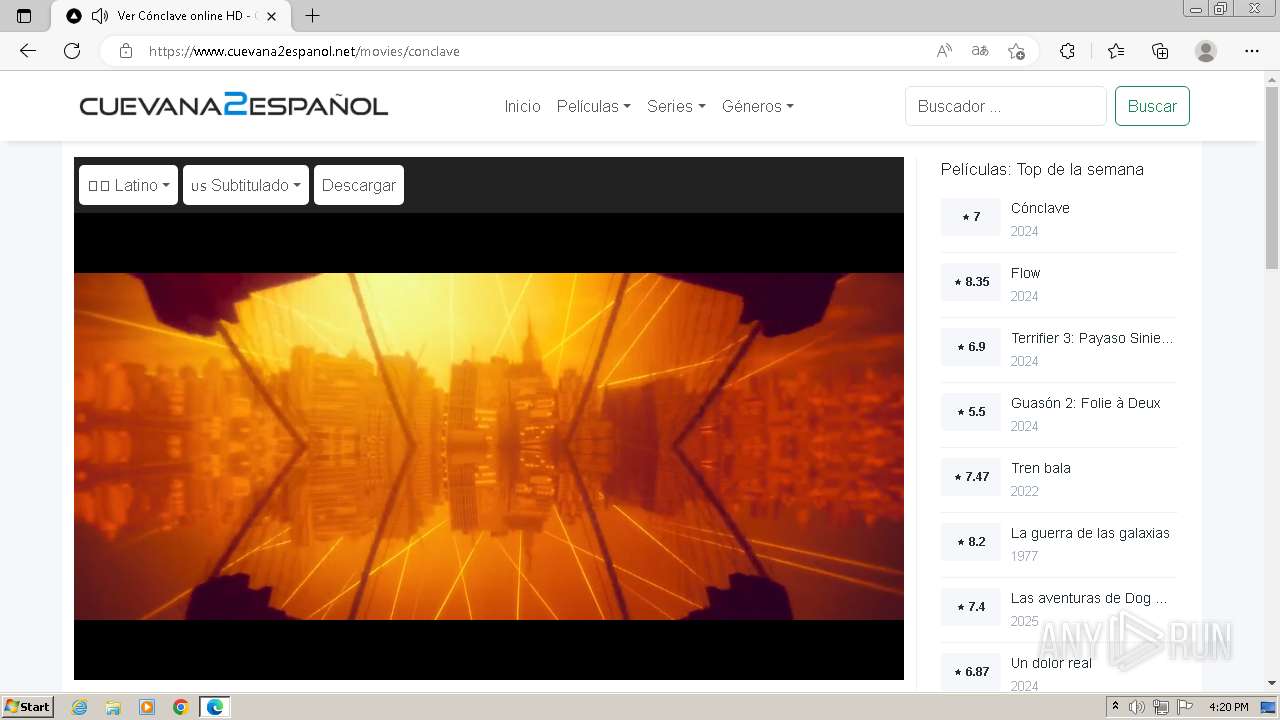Screen dimensions: 1280x720
Task: Go to Inicio
Action: [x=522, y=106]
